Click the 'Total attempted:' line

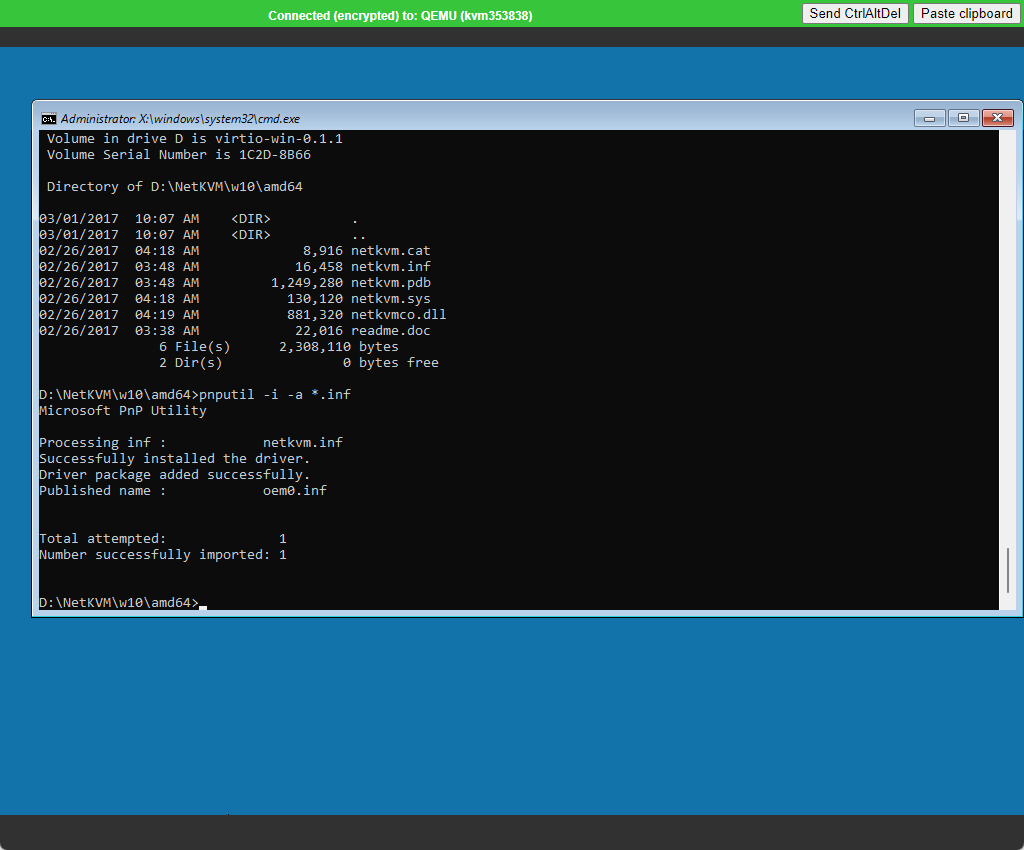163,539
